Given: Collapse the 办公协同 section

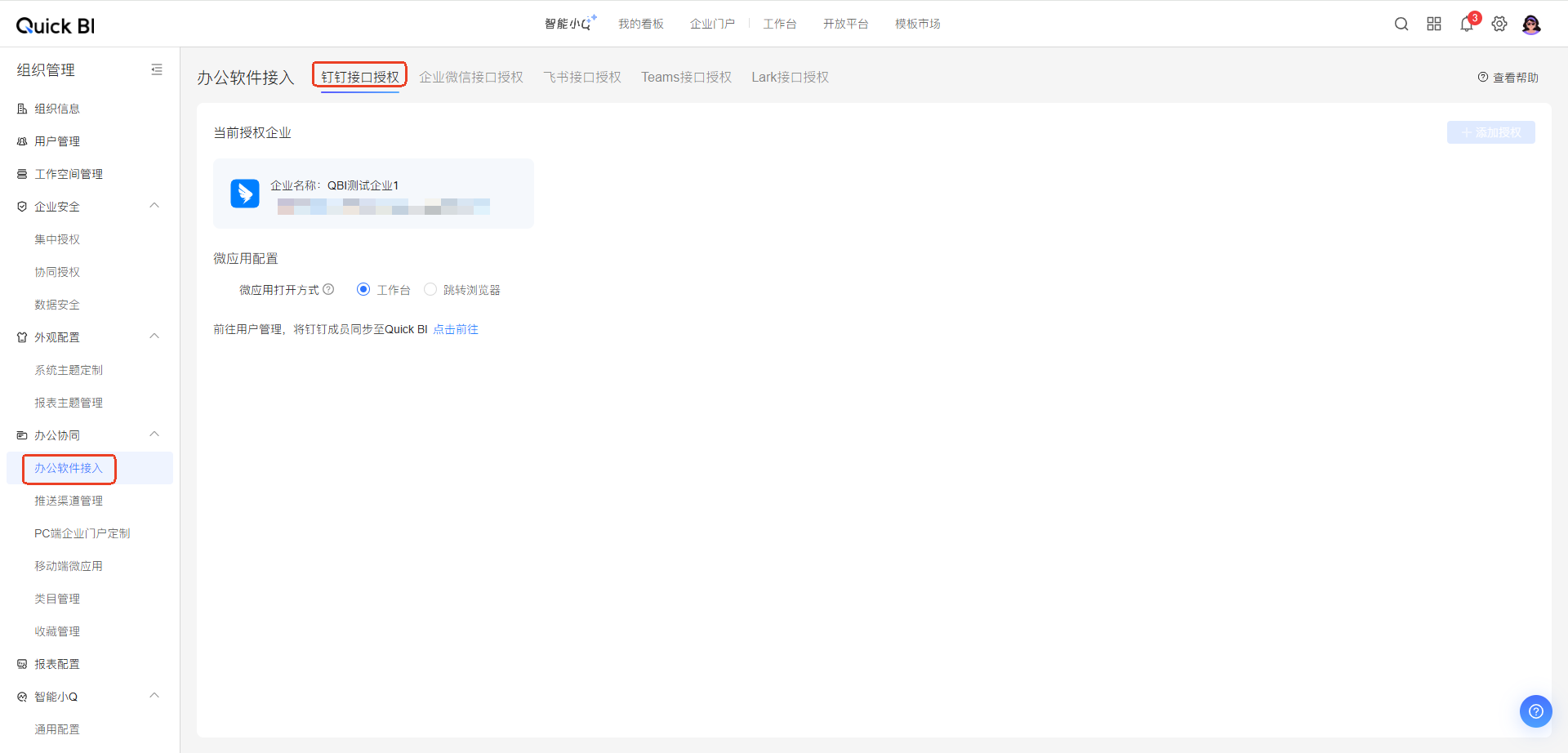Looking at the screenshot, I should tap(154, 434).
